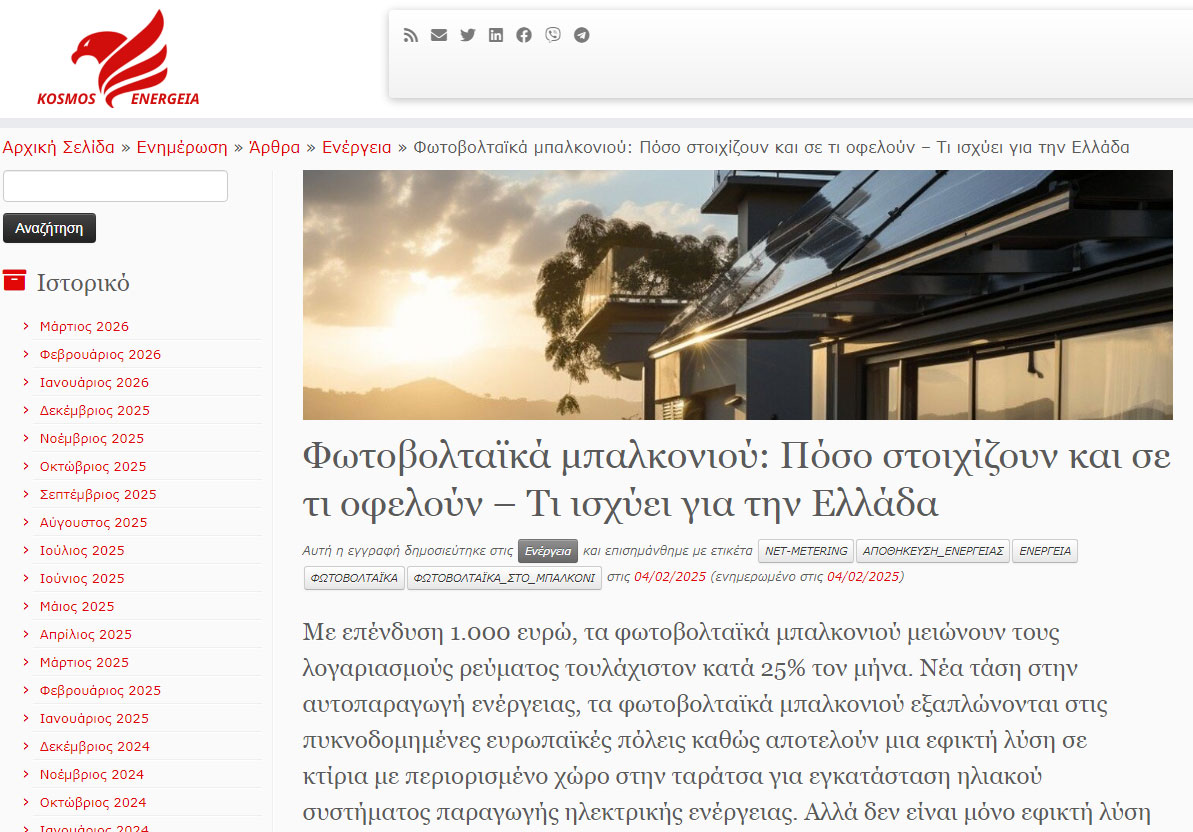
Task: Go to Αρχική Σελίδα breadcrumb
Action: [58, 147]
